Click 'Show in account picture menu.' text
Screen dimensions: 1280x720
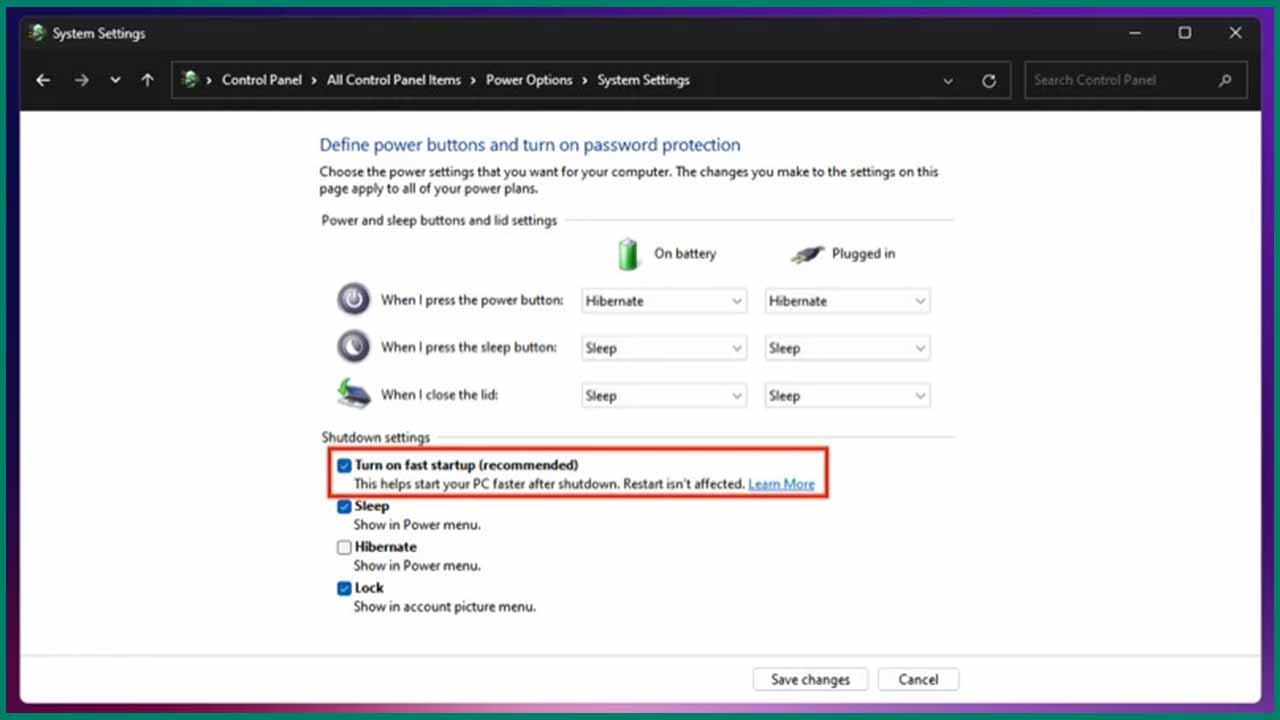(x=444, y=607)
